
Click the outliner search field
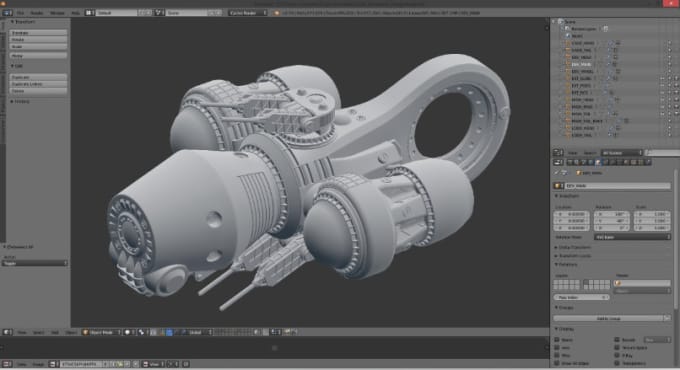pos(664,153)
